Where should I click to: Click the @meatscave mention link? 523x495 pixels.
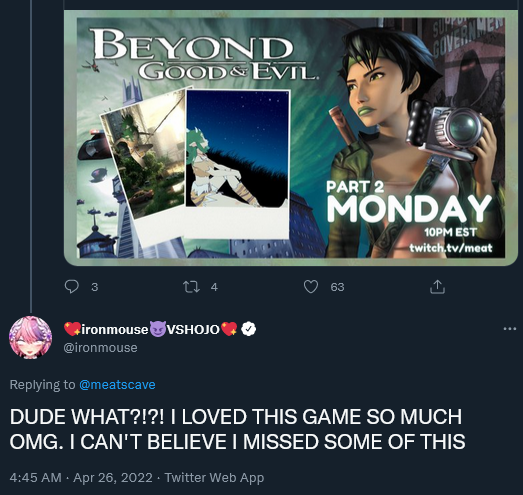pyautogui.click(x=117, y=385)
